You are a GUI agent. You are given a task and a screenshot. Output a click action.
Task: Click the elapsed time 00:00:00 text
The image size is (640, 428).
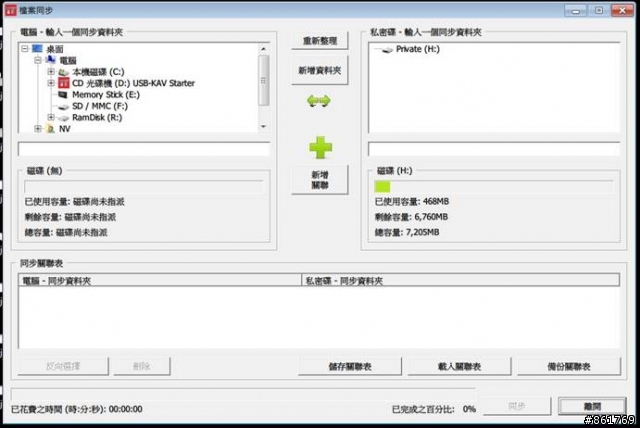pyautogui.click(x=126, y=409)
